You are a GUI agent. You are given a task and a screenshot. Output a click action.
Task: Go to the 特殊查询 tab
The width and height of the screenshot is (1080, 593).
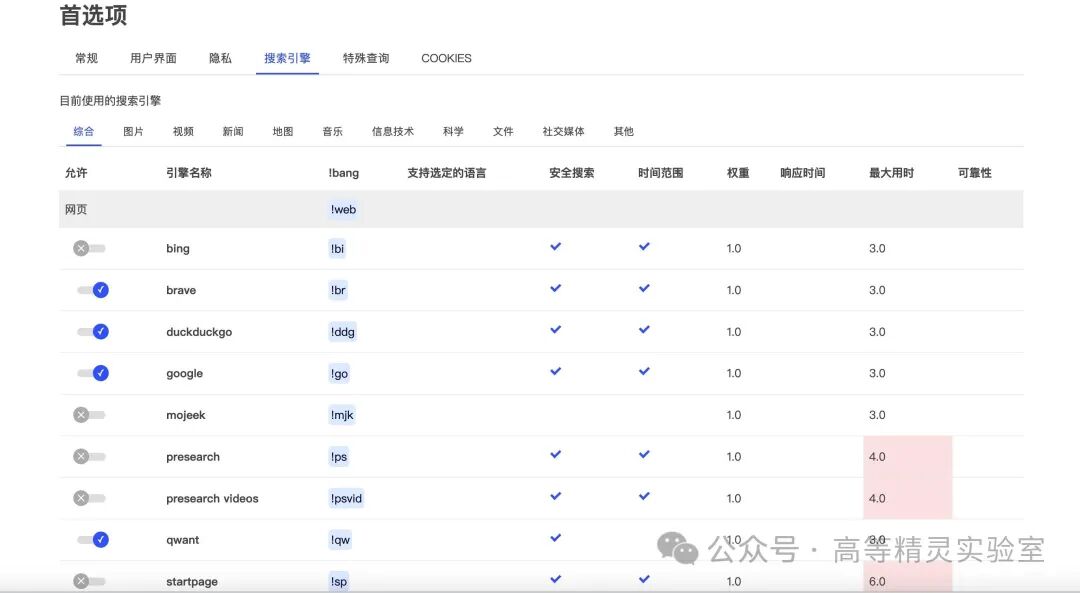click(x=366, y=59)
